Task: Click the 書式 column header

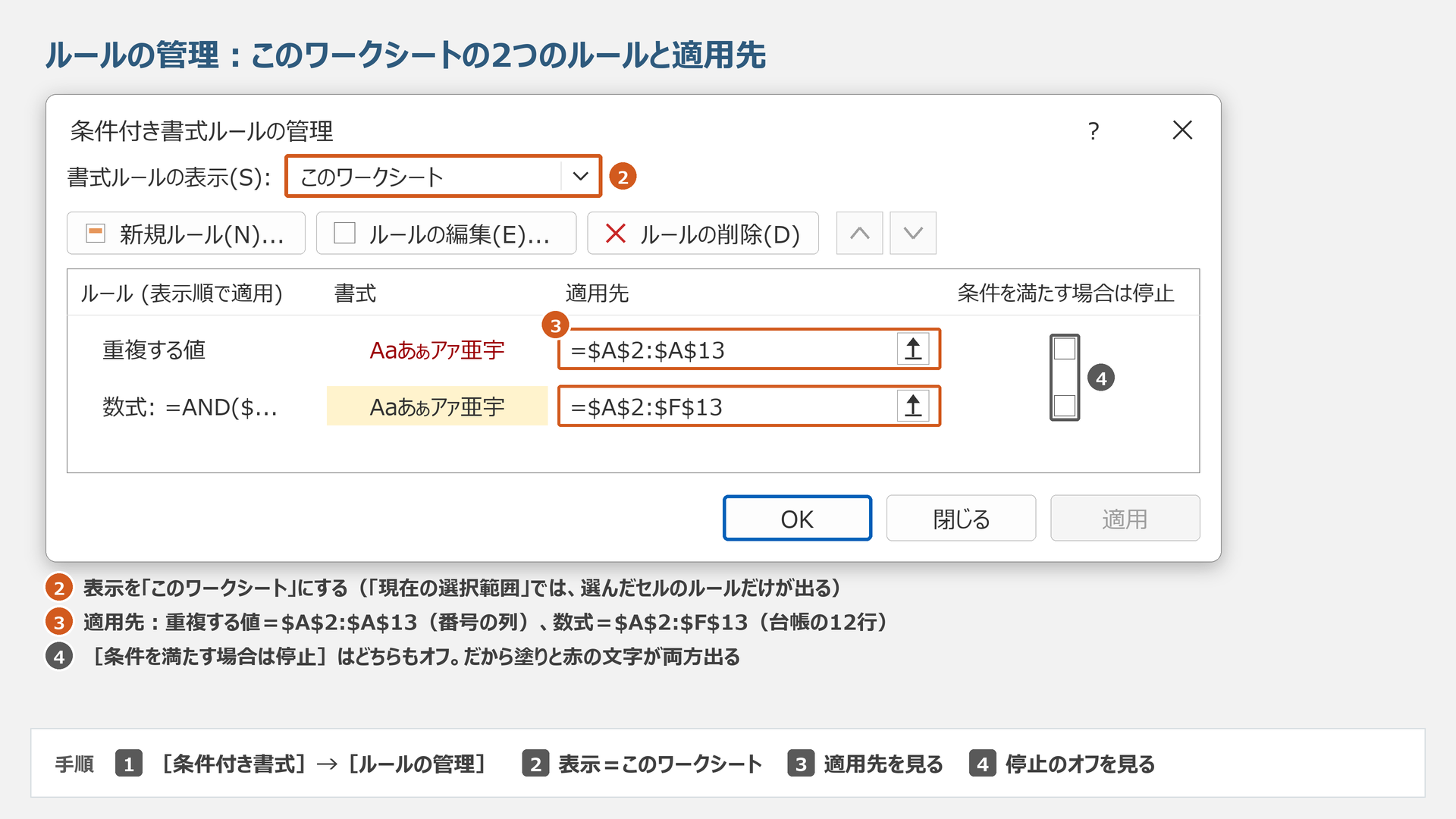Action: 355,293
